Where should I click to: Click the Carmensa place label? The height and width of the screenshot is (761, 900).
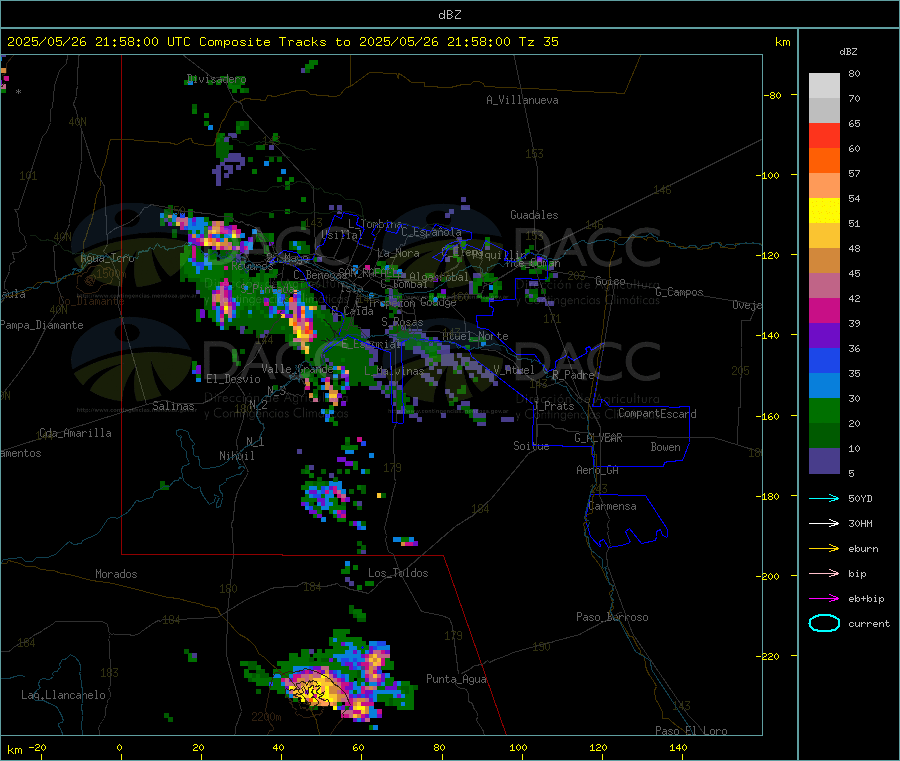click(x=612, y=506)
